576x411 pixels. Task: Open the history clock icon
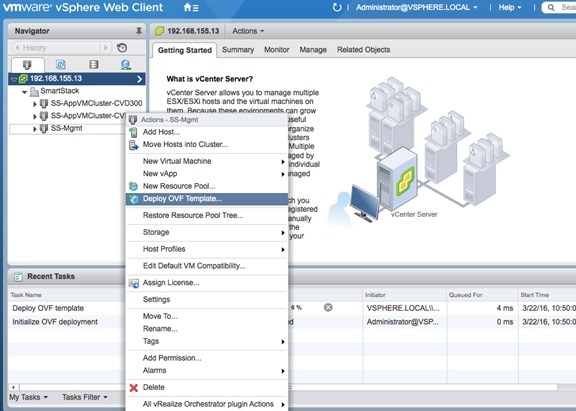point(122,48)
